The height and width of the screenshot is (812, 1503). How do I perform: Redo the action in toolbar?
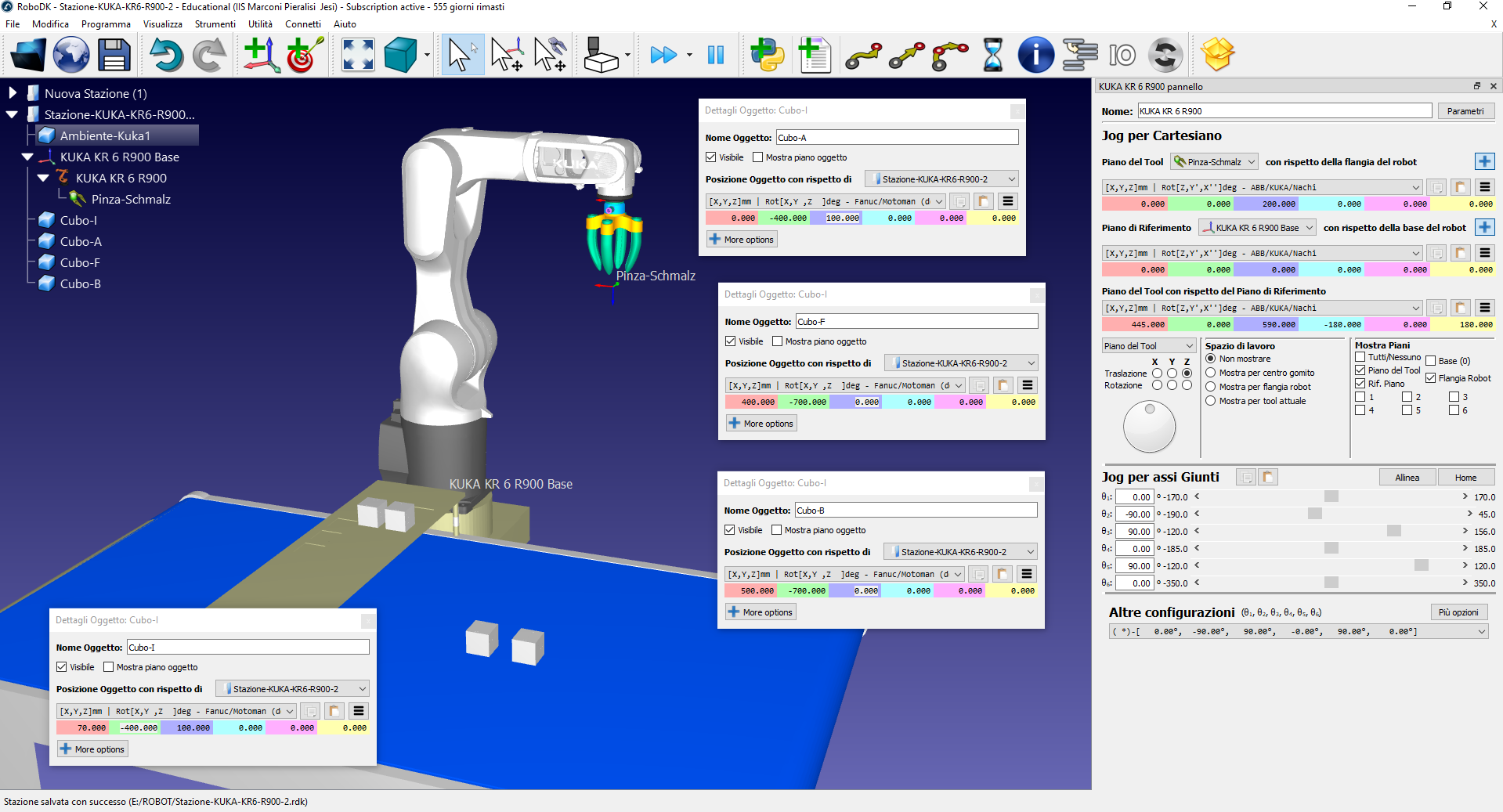tap(209, 55)
